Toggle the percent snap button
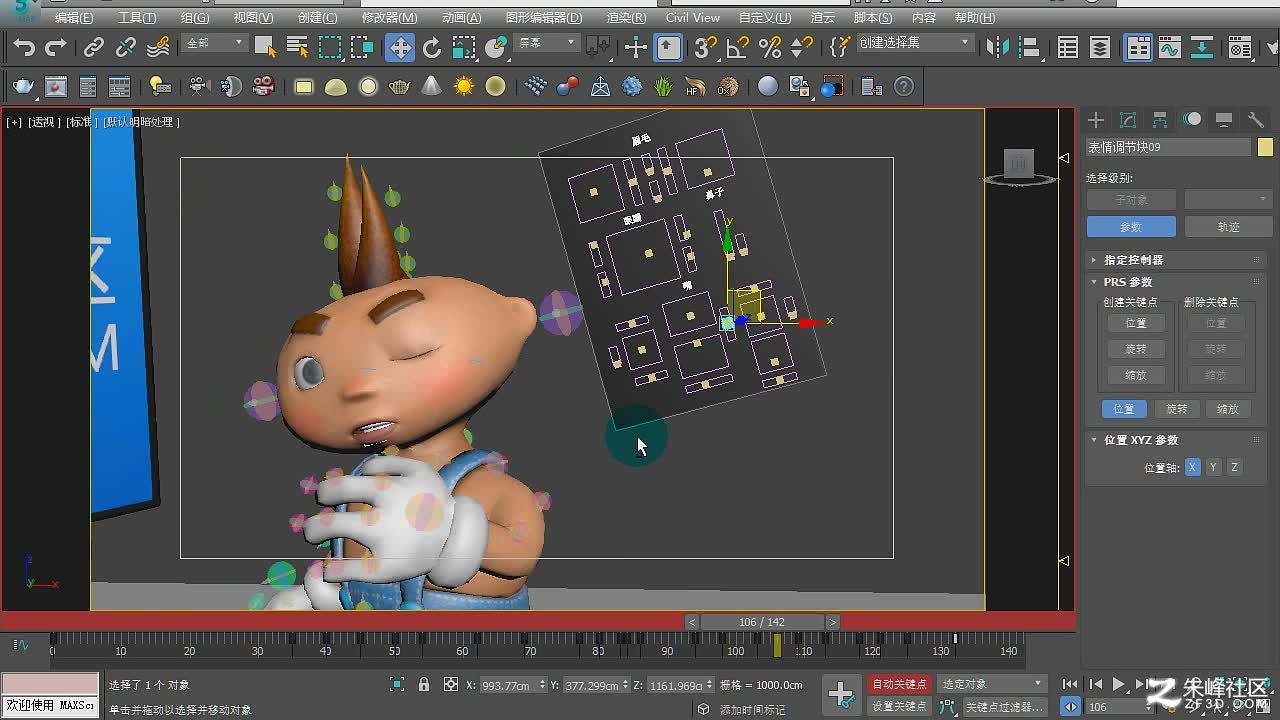The width and height of the screenshot is (1280, 720). pyautogui.click(x=770, y=47)
